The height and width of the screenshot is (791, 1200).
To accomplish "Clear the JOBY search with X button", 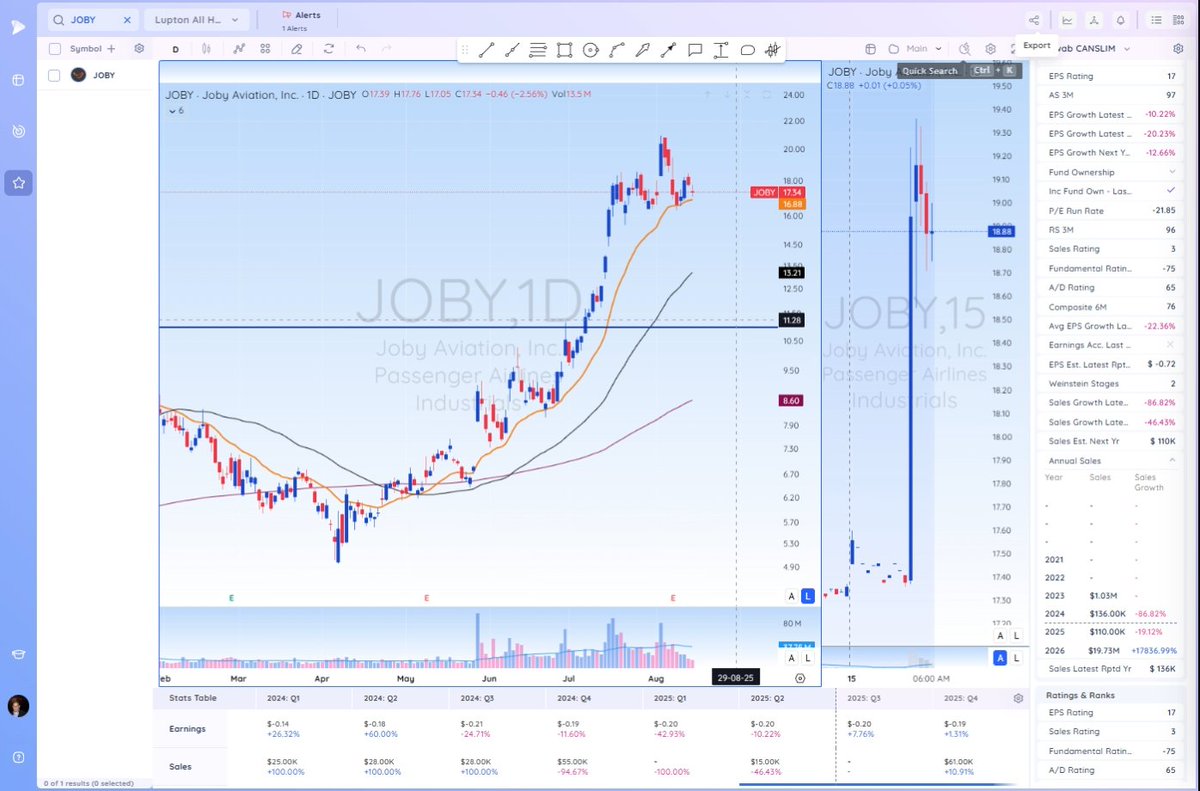I will [126, 19].
